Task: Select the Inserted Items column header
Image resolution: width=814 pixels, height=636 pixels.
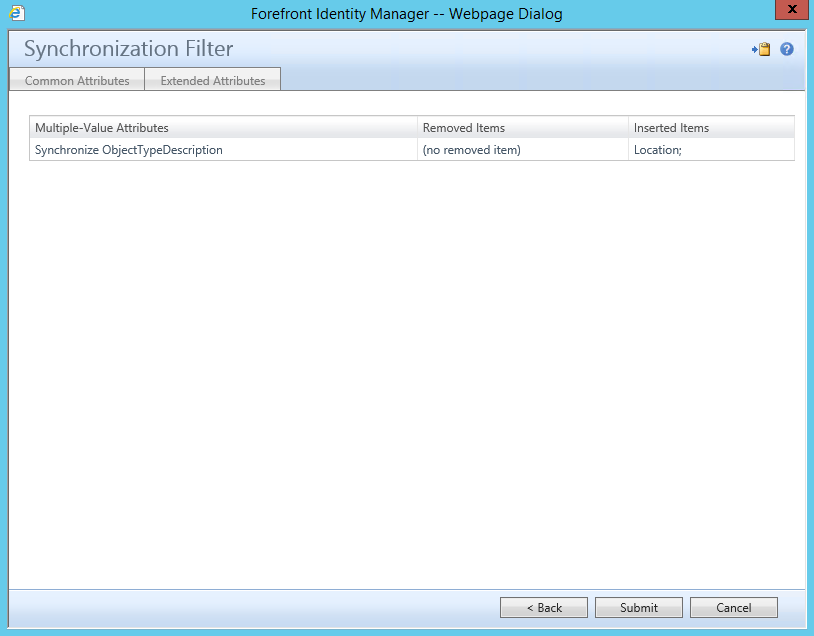Action: (711, 127)
